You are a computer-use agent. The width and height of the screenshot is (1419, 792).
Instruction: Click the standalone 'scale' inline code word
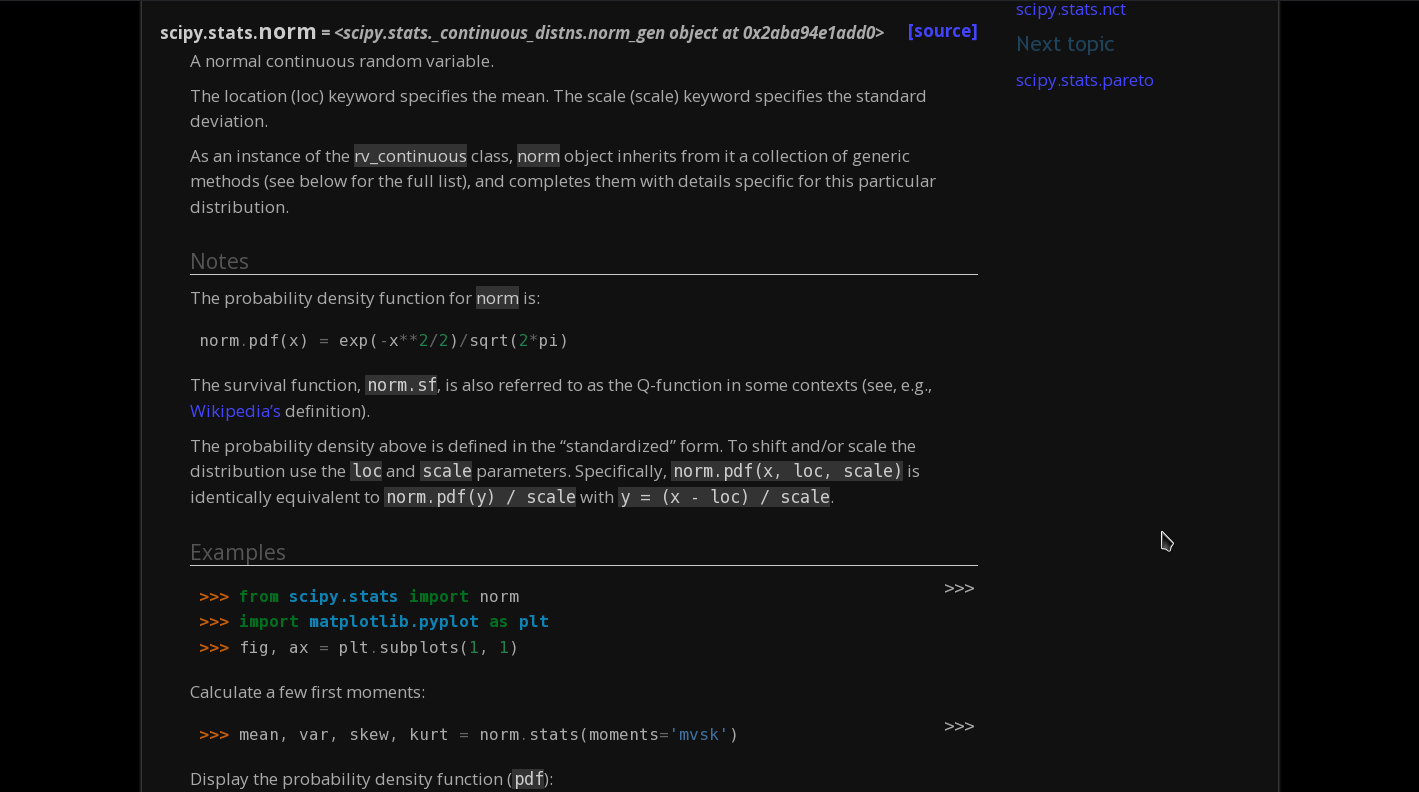tap(446, 471)
